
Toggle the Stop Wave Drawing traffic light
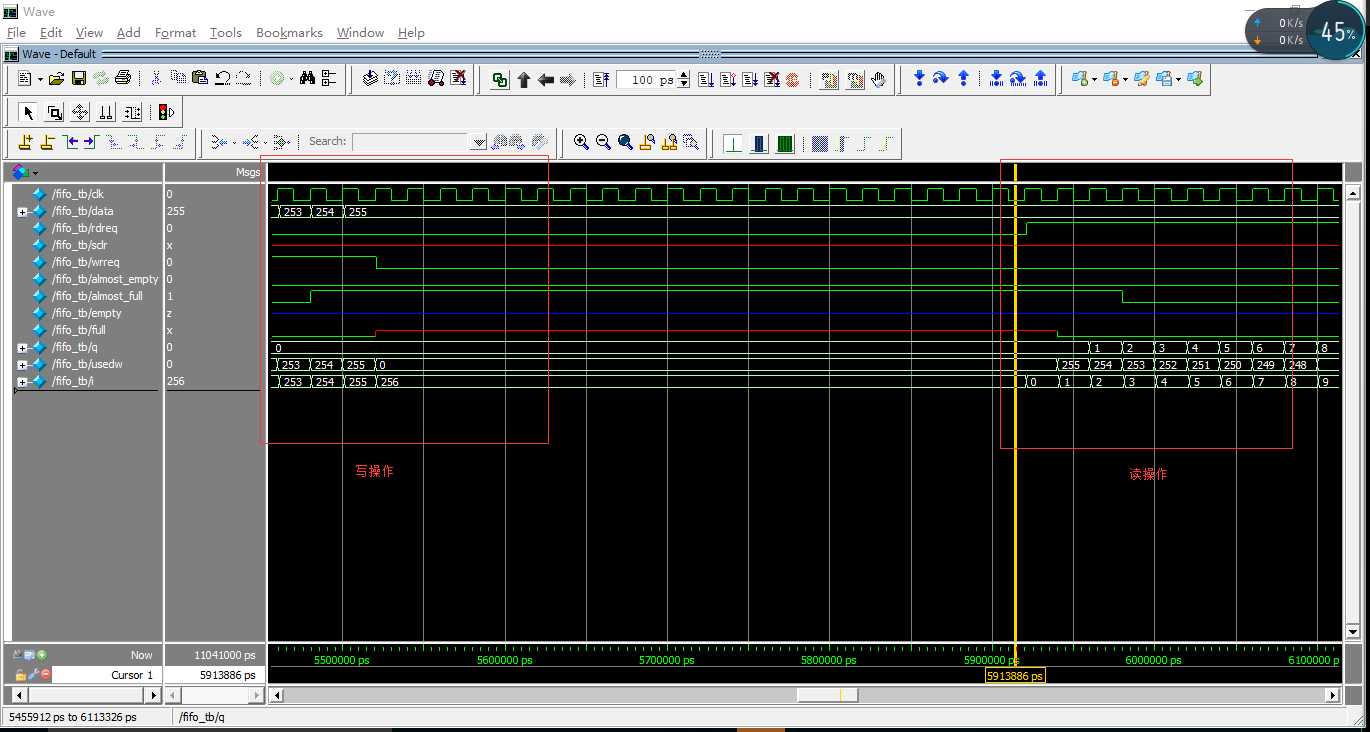[166, 112]
